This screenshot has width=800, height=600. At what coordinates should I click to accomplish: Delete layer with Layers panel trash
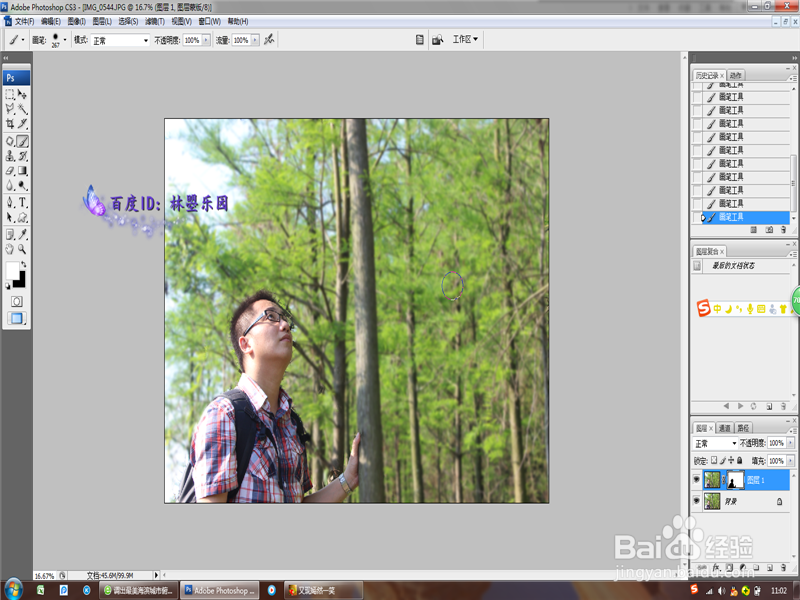[x=783, y=567]
